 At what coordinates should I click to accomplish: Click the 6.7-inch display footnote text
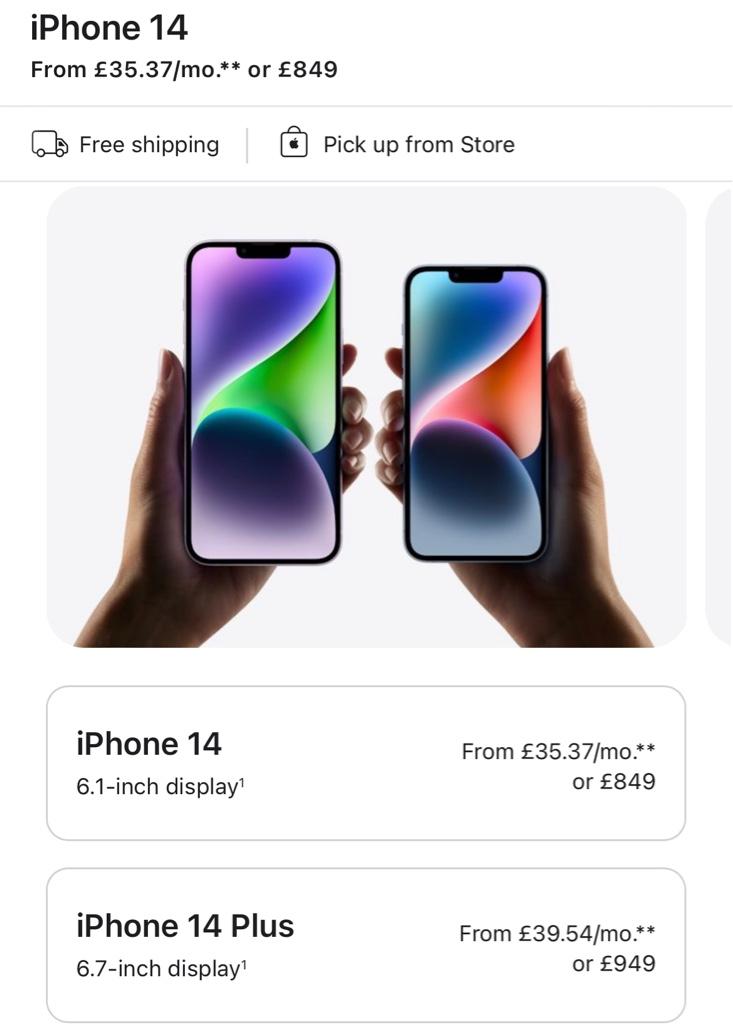coord(161,968)
